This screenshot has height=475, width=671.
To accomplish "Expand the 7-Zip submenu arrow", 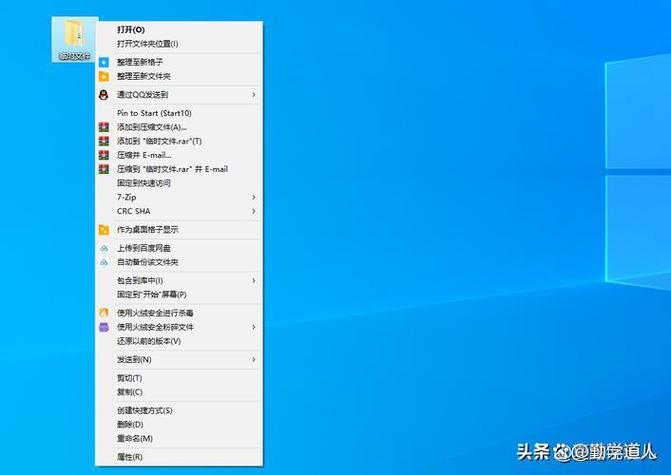I will [254, 197].
